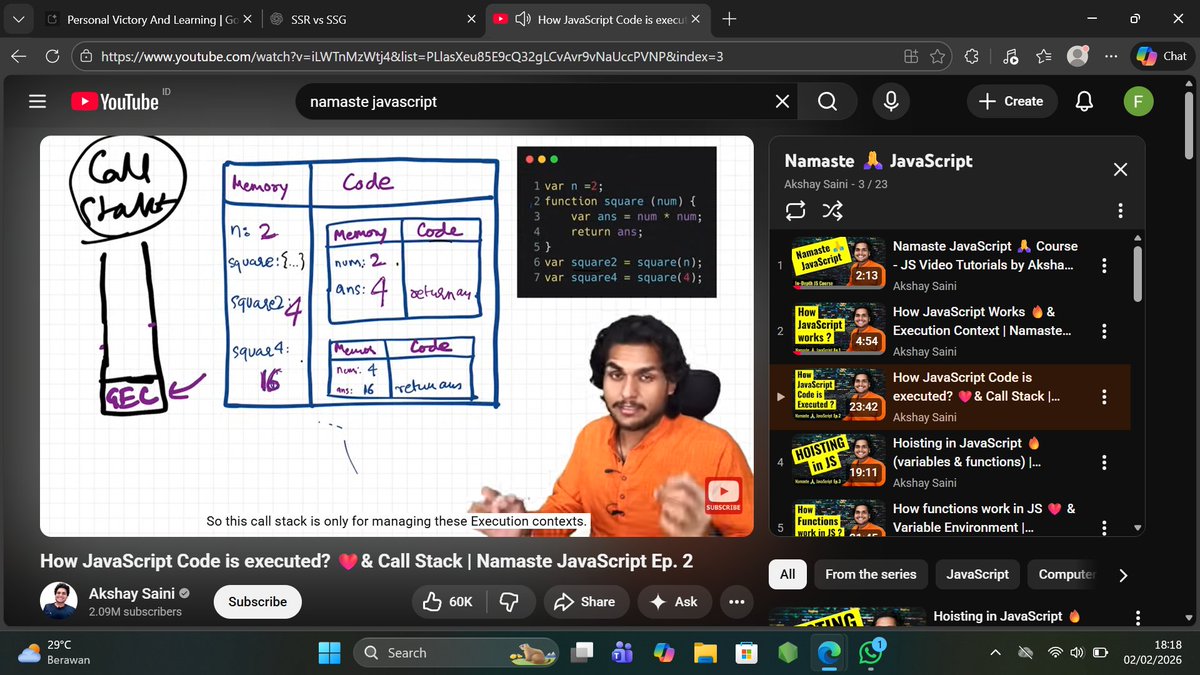The width and height of the screenshot is (1200, 675).
Task: Toggle playlist shuffle
Action: [x=833, y=211]
